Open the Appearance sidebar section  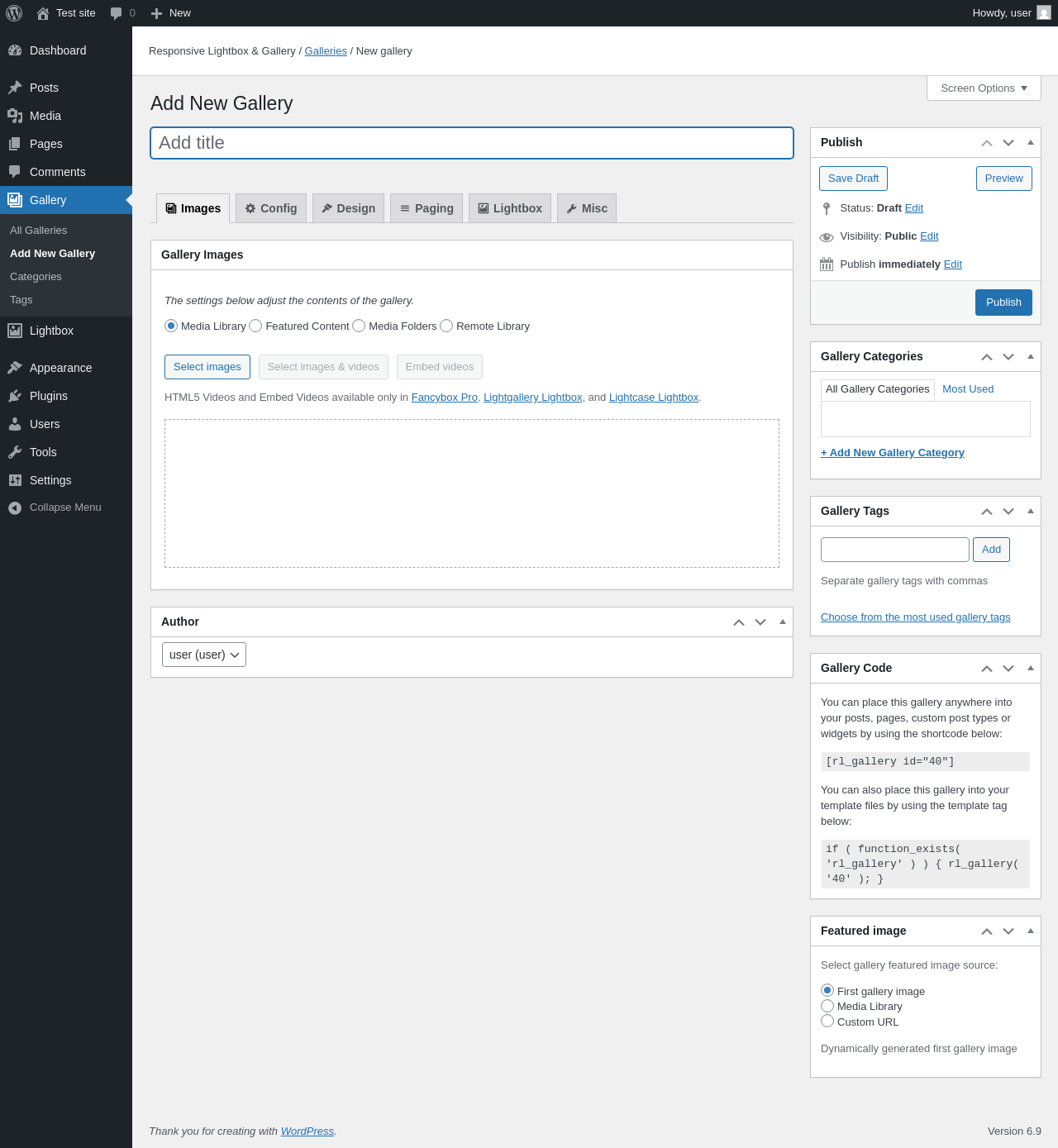tap(60, 368)
